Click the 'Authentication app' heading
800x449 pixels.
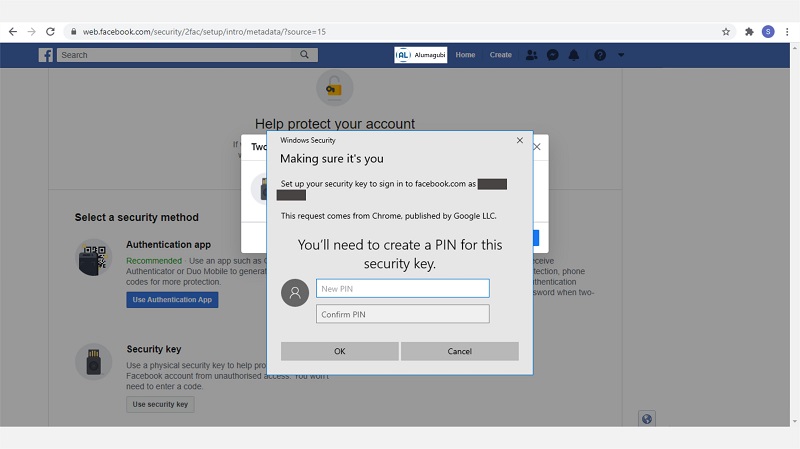click(168, 244)
